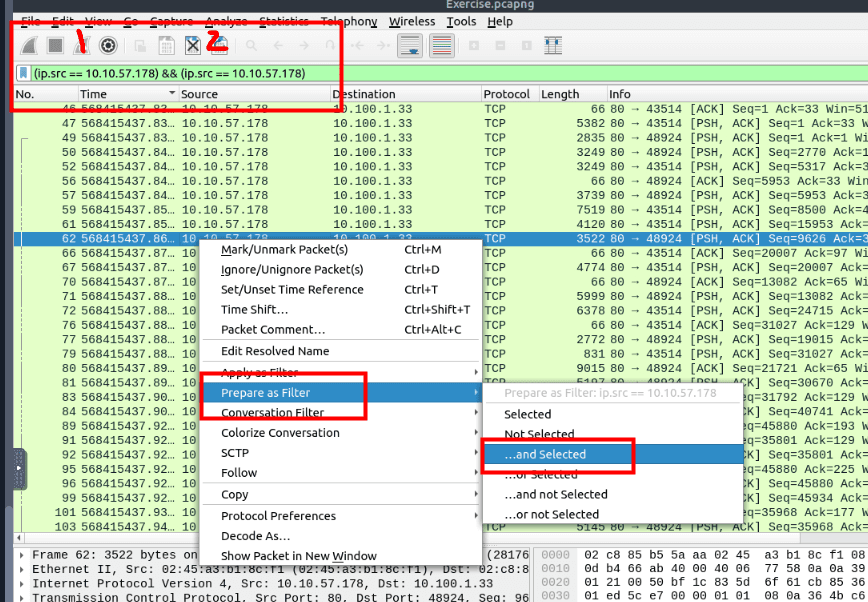Start capturing packets with shark fin icon
The image size is (868, 602).
(30, 45)
